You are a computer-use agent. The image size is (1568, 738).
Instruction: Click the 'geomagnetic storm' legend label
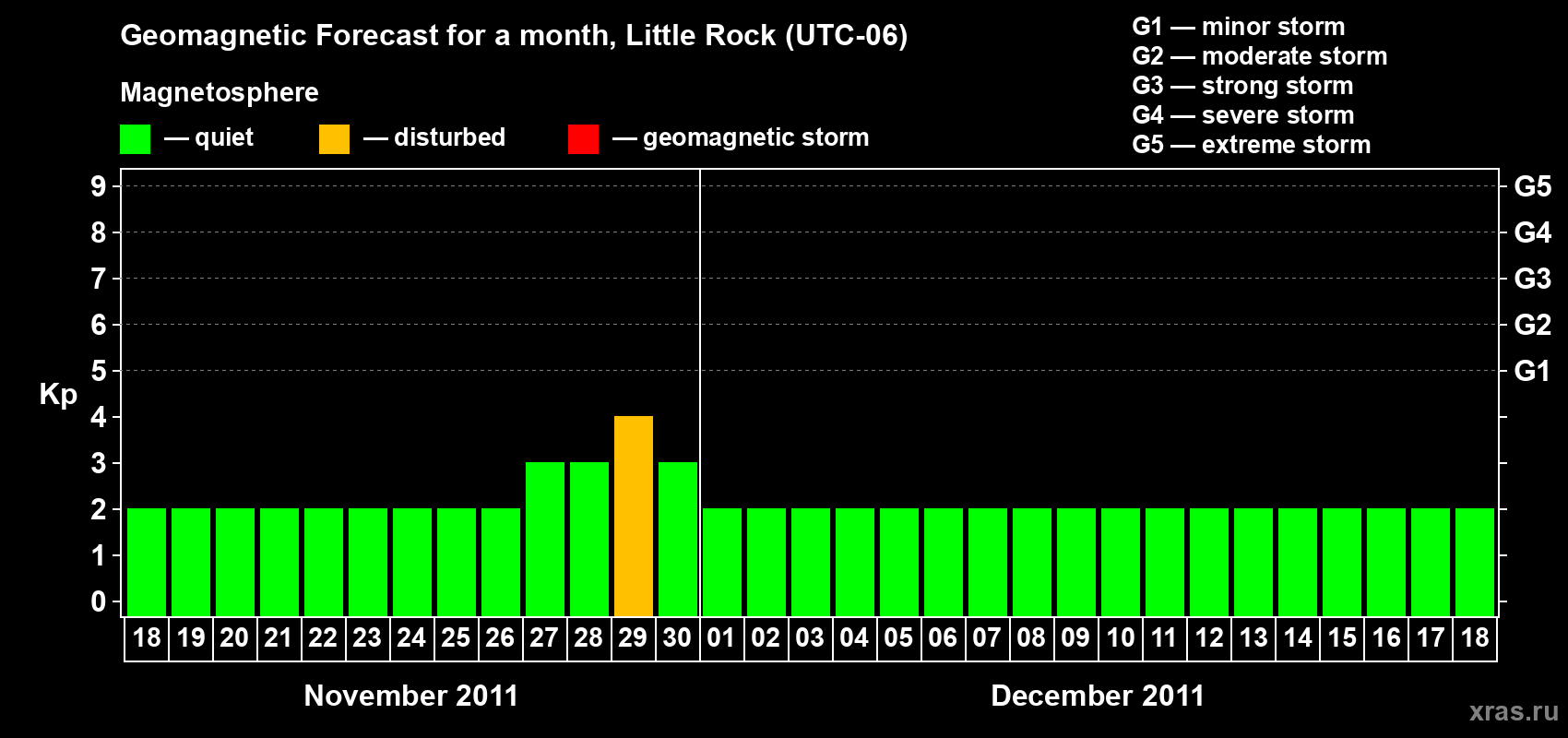(755, 137)
